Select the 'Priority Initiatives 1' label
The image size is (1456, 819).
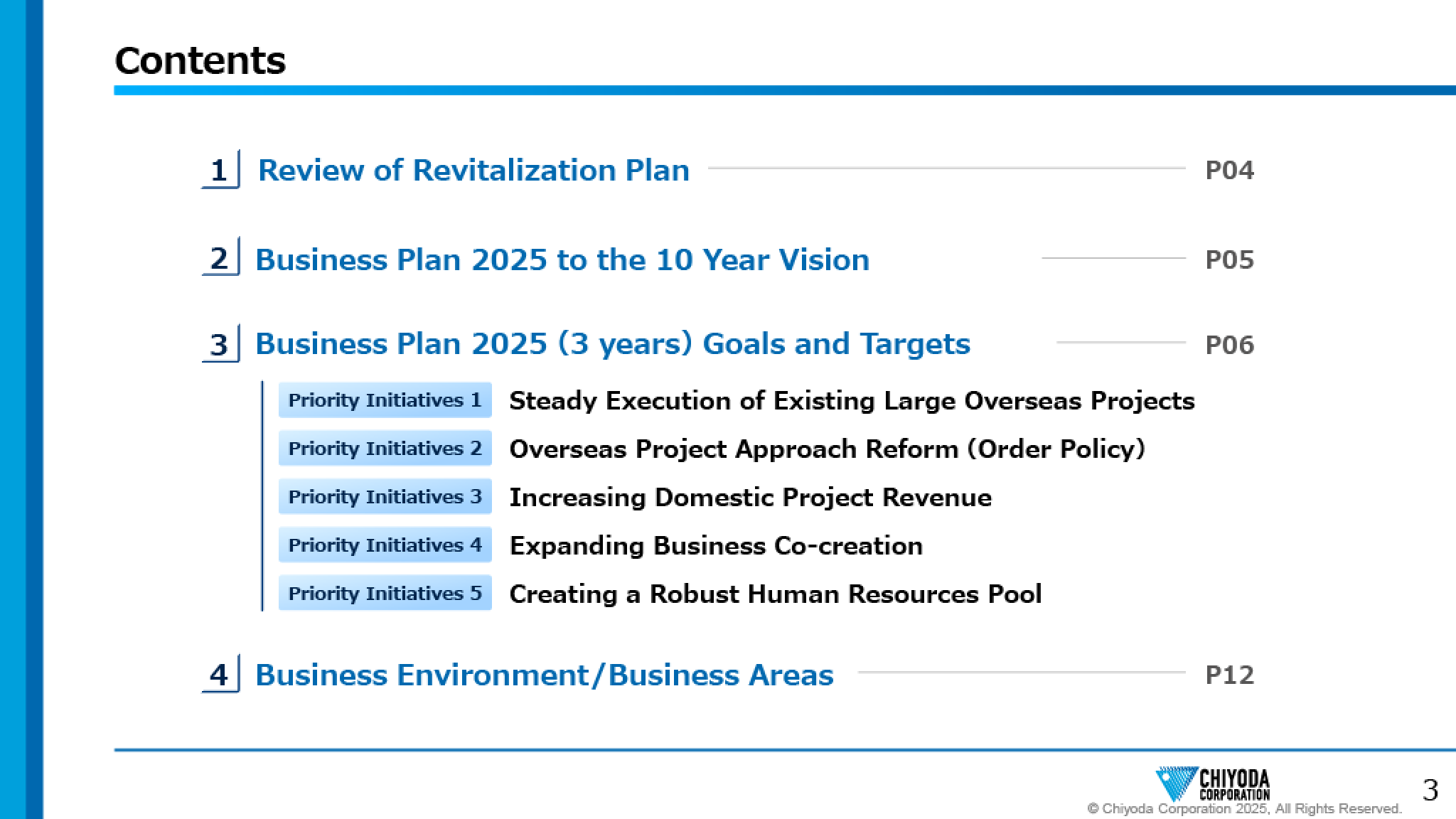click(x=385, y=400)
